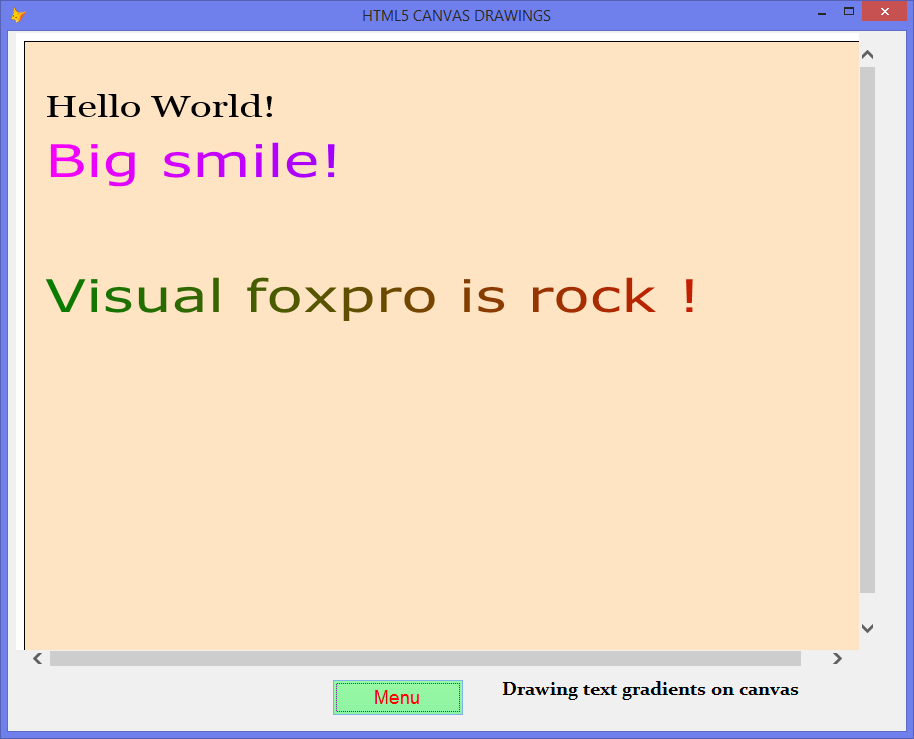Click the gradient Visual foxpro is rock text
This screenshot has height=739, width=914.
(370, 295)
